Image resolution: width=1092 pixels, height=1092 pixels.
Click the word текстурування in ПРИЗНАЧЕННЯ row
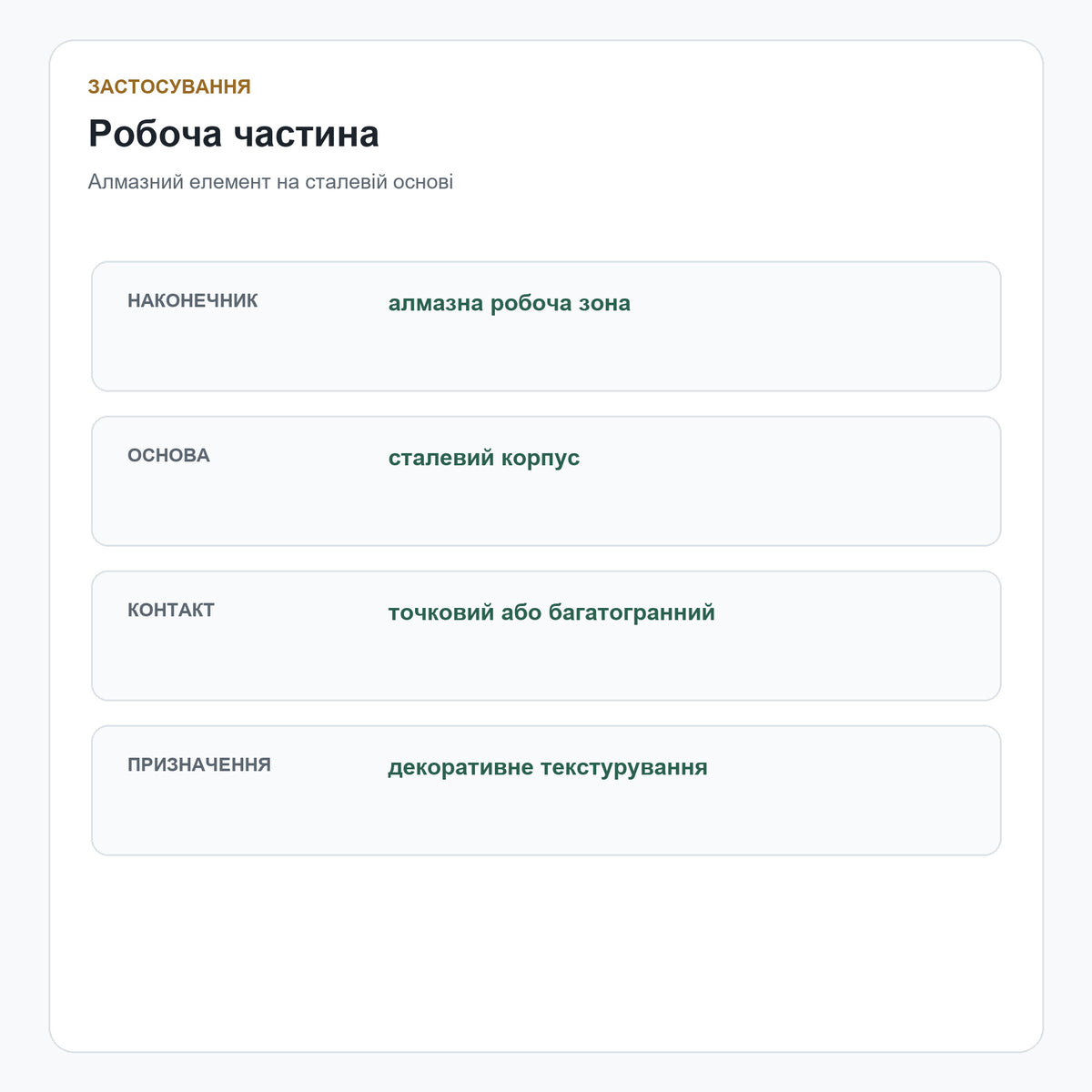pos(624,767)
